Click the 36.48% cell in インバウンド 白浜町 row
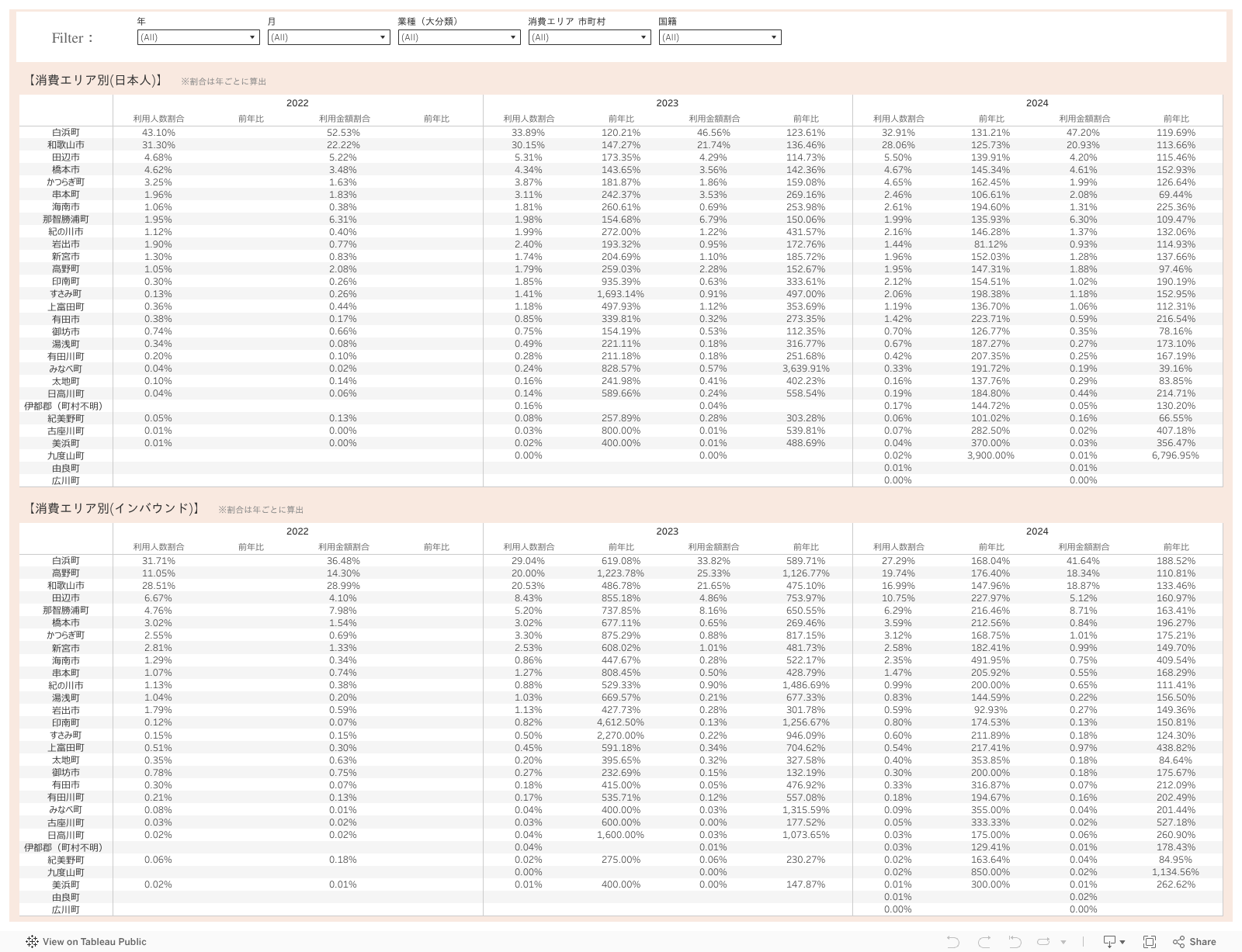1242x952 pixels. [343, 561]
